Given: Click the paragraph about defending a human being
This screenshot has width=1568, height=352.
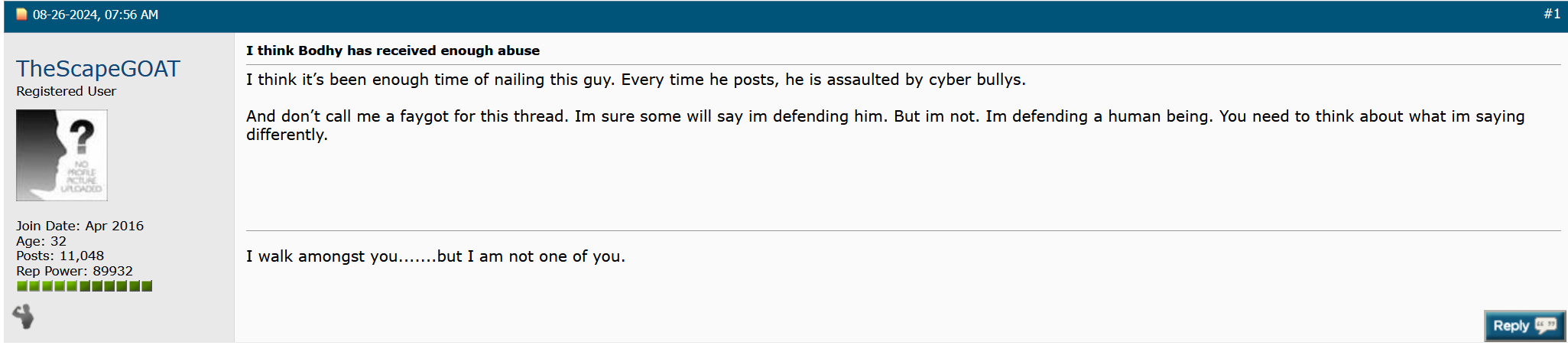Looking at the screenshot, I should 885,125.
